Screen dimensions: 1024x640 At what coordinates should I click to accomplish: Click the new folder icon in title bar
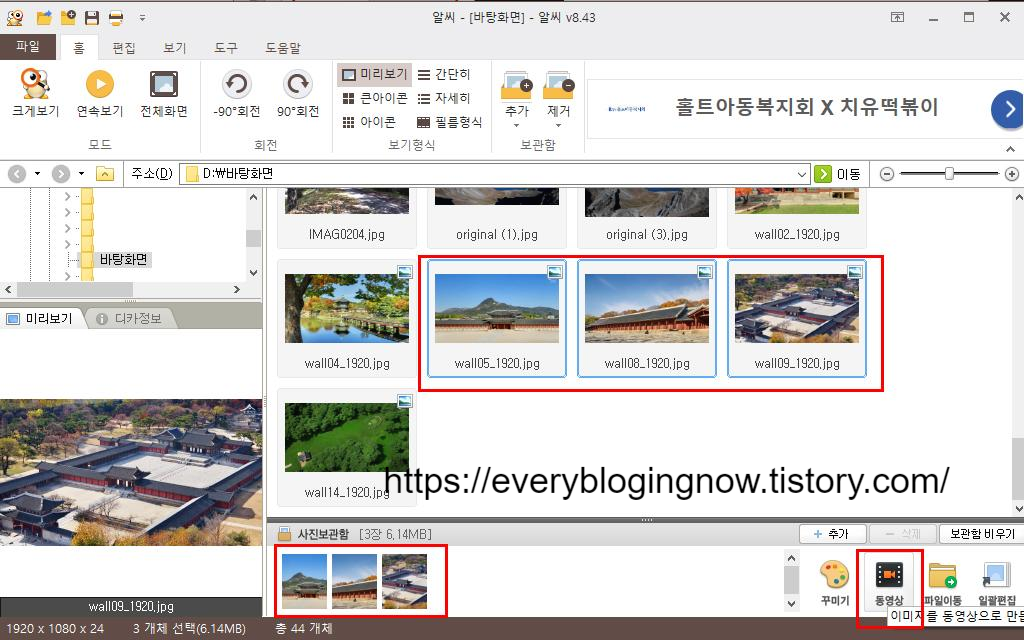click(x=68, y=18)
